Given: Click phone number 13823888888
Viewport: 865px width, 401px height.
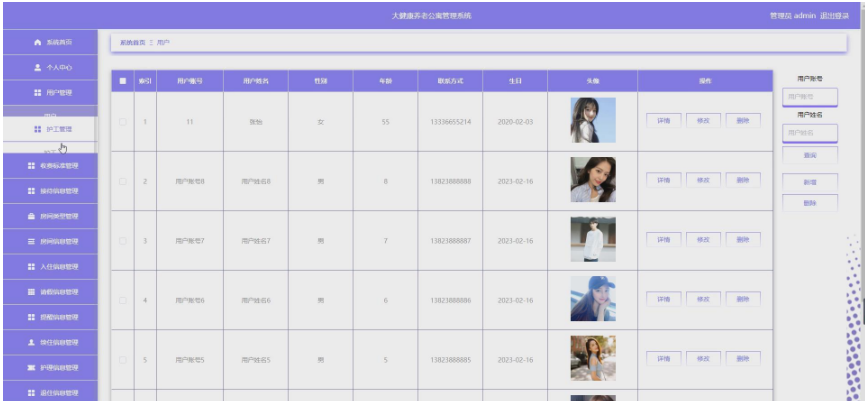Looking at the screenshot, I should point(450,181).
